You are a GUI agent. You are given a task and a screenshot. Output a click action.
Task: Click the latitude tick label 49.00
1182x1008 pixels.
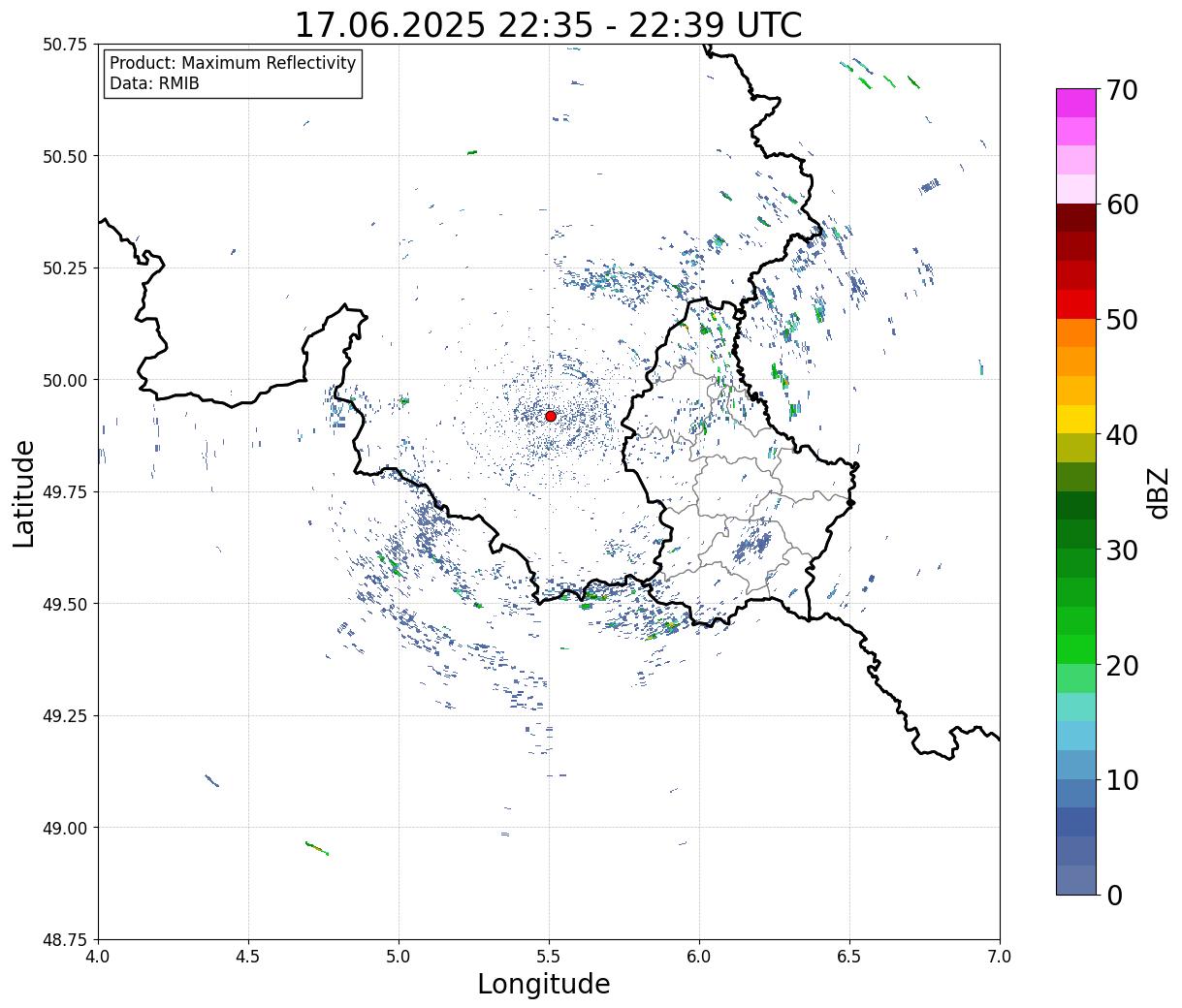pos(65,828)
